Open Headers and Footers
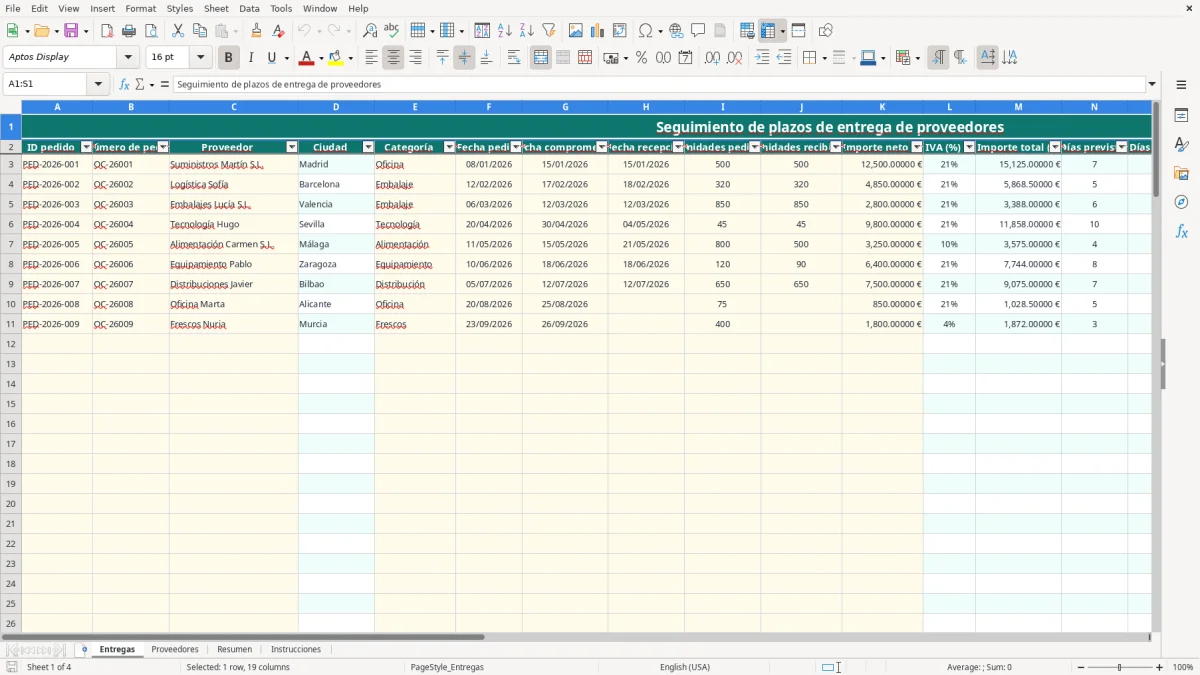This screenshot has width=1200, height=675. tap(720, 31)
